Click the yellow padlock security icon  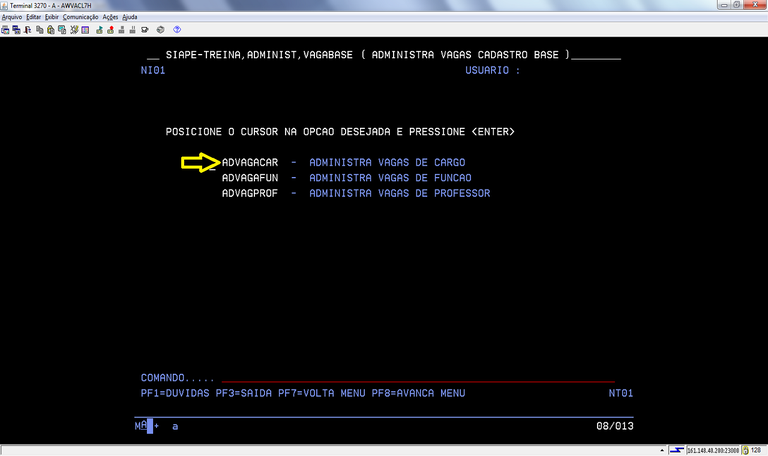click(745, 450)
